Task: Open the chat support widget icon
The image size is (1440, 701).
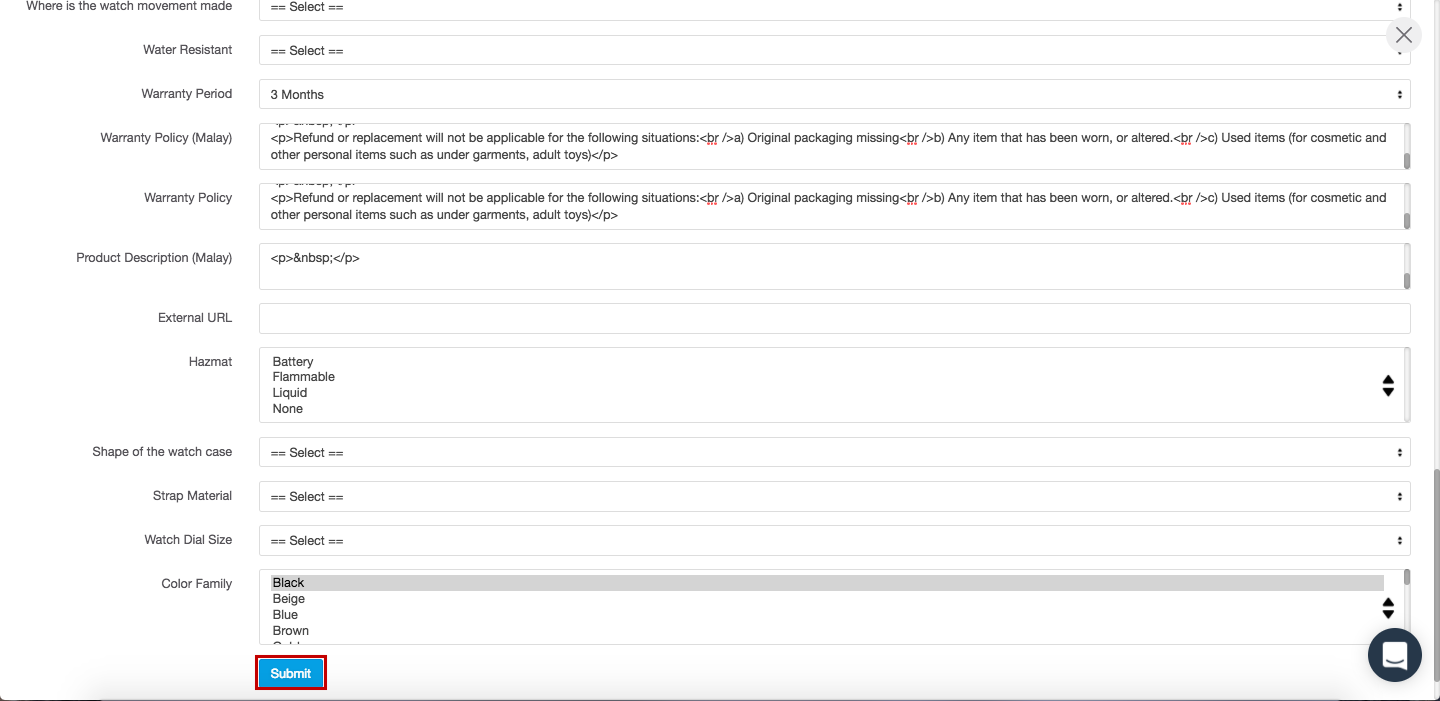Action: pyautogui.click(x=1394, y=655)
